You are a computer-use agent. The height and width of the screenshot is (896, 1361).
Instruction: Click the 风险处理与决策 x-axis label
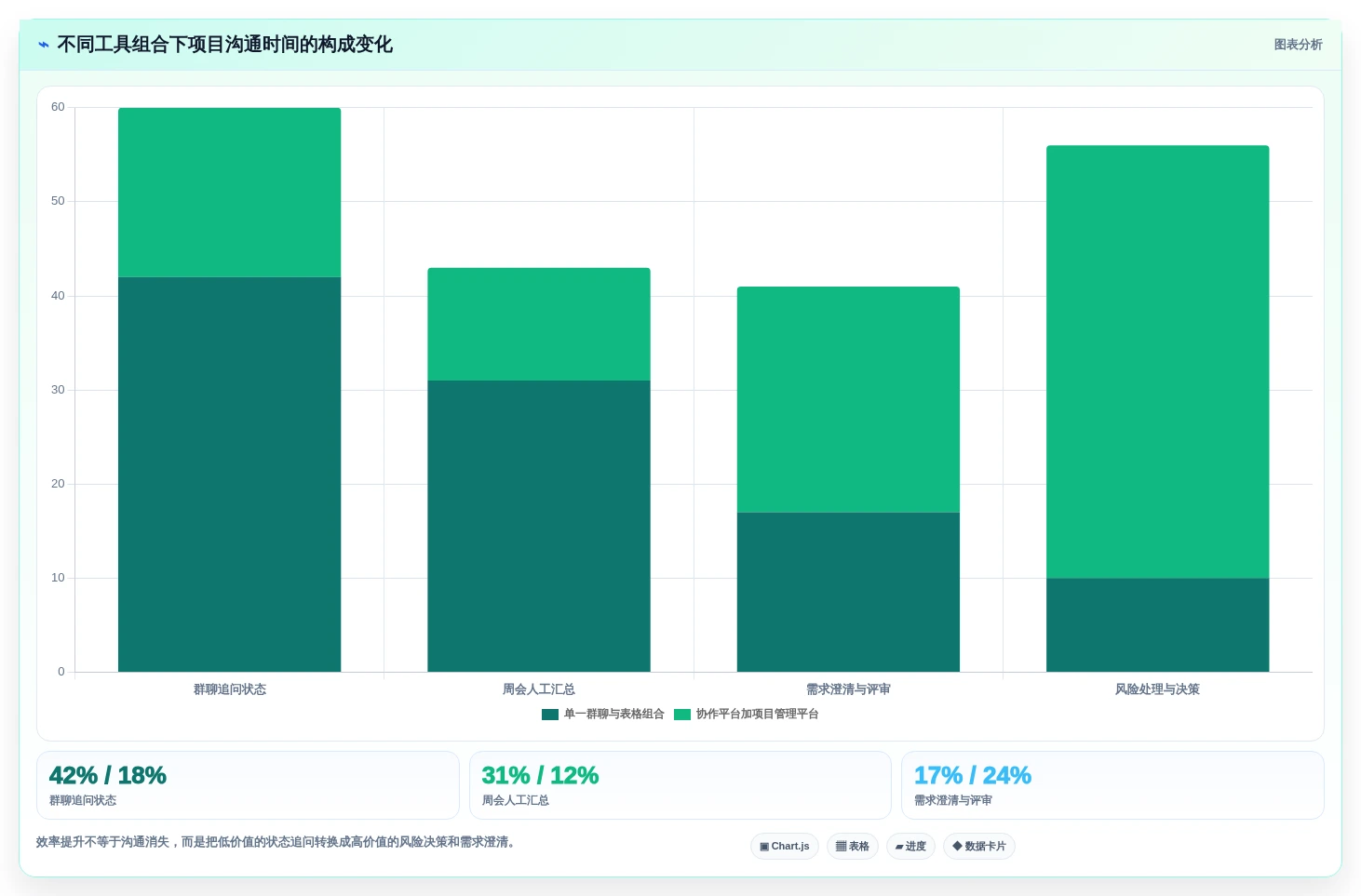1158,689
